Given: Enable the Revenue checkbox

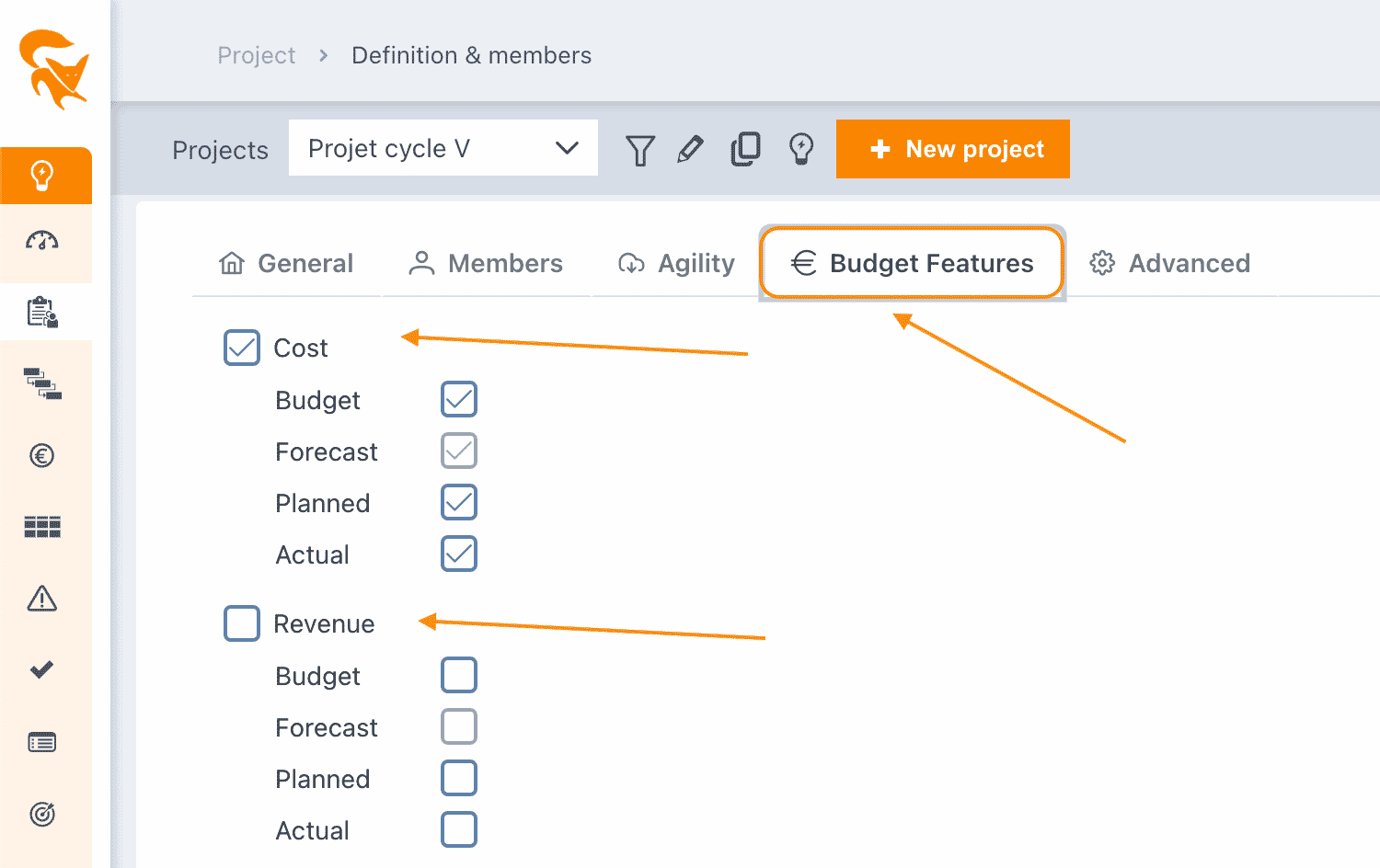Looking at the screenshot, I should pyautogui.click(x=242, y=623).
